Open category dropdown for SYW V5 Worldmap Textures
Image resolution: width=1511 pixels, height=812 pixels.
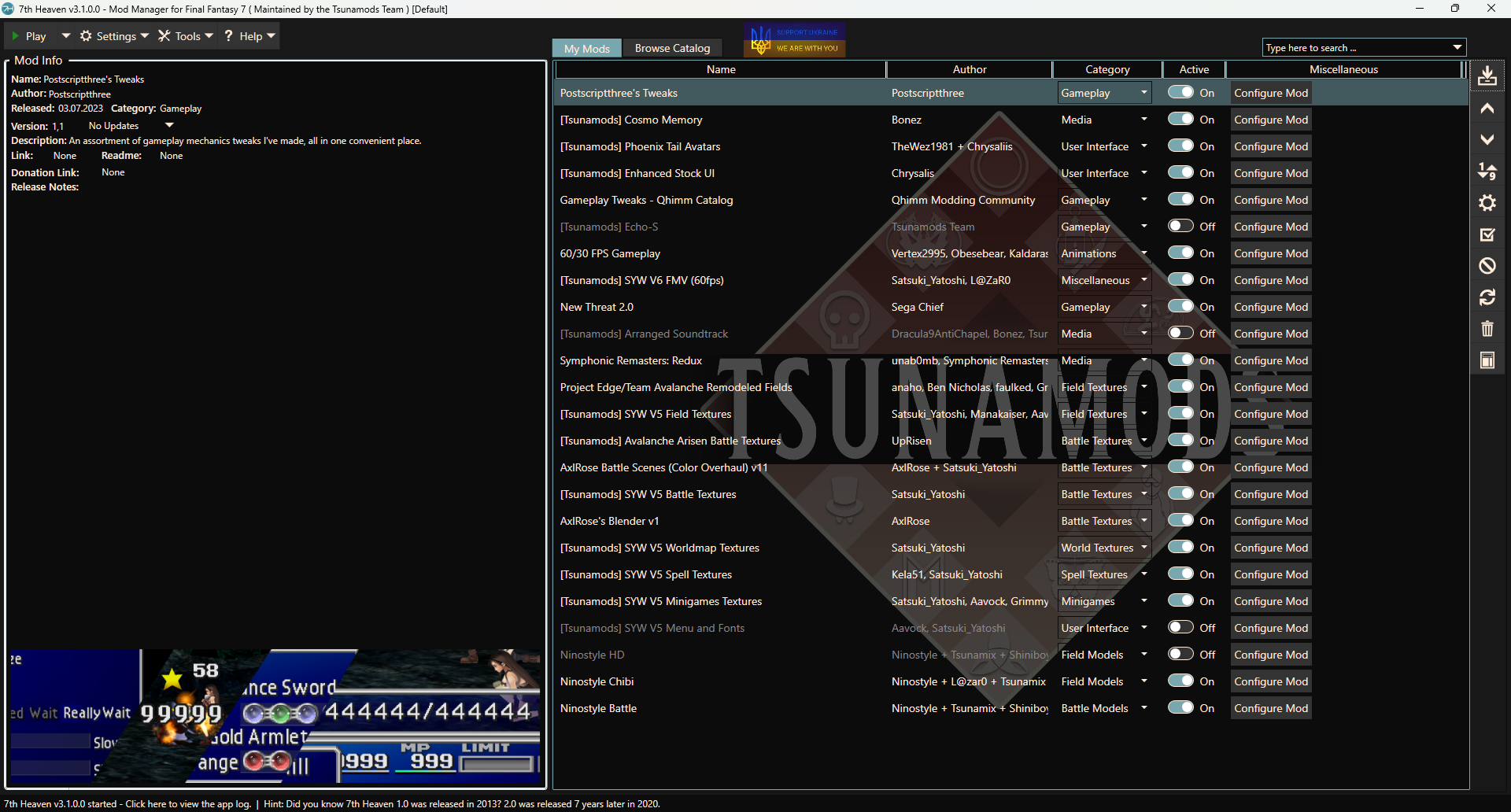(1143, 548)
